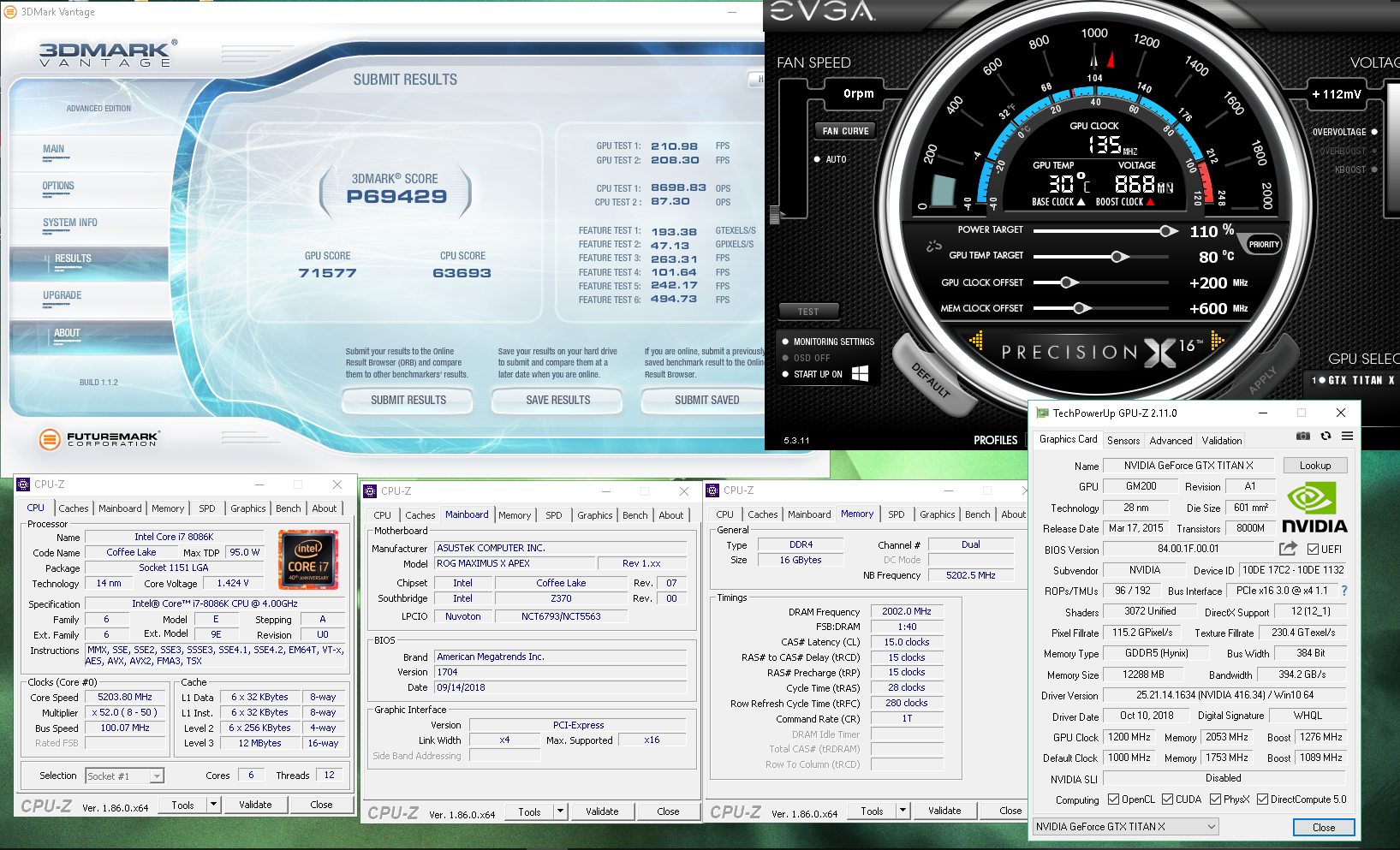The width and height of the screenshot is (1400, 850).
Task: Take a GPU-Z screenshot via camera icon
Action: tap(1303, 436)
